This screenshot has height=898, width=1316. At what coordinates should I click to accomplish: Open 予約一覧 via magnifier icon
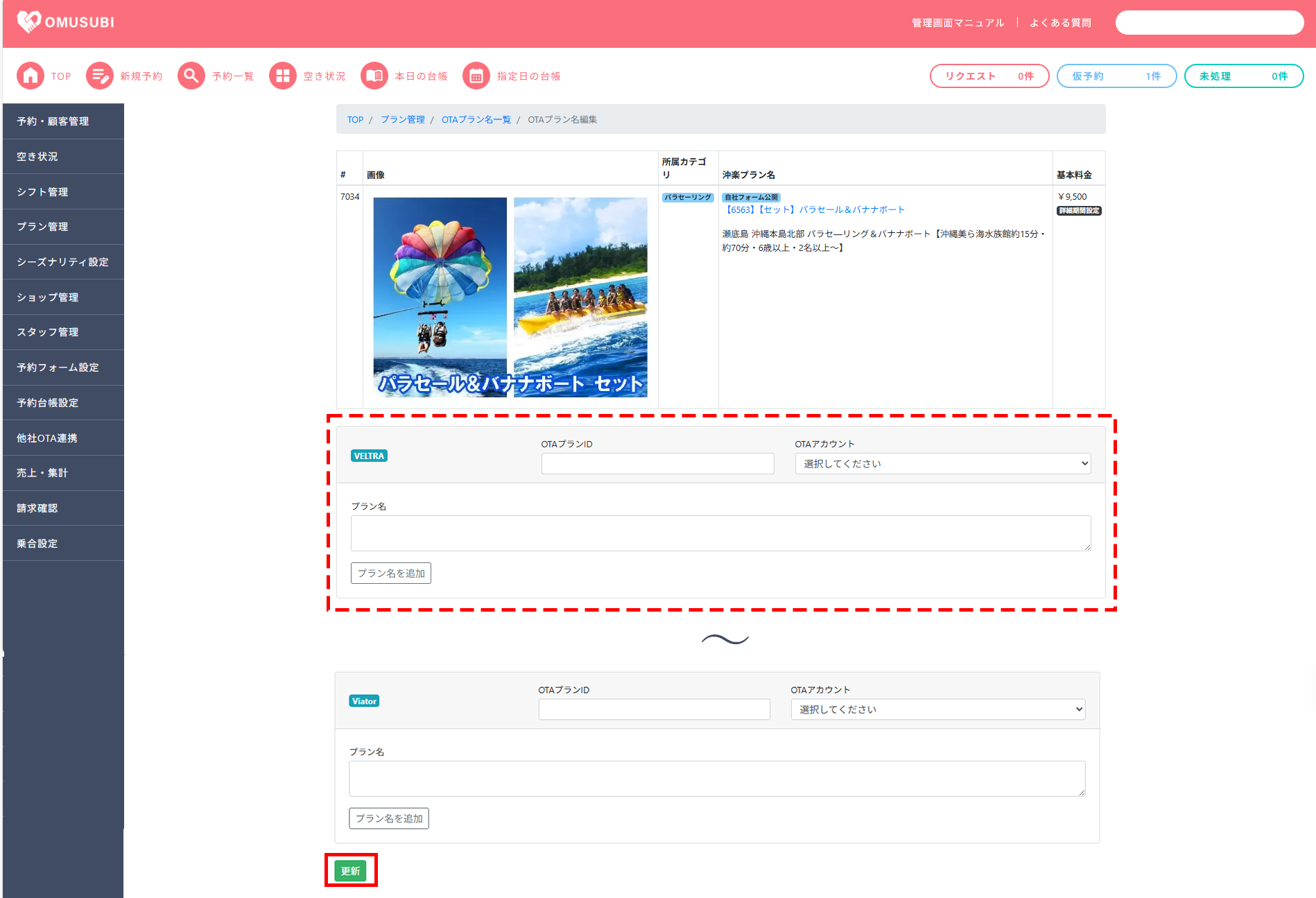tap(191, 76)
